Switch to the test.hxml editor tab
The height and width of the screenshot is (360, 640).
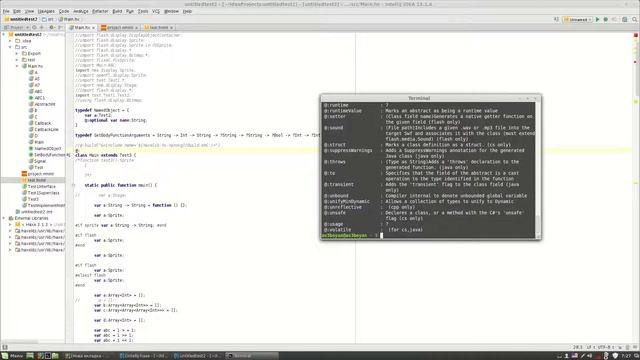click(158, 27)
